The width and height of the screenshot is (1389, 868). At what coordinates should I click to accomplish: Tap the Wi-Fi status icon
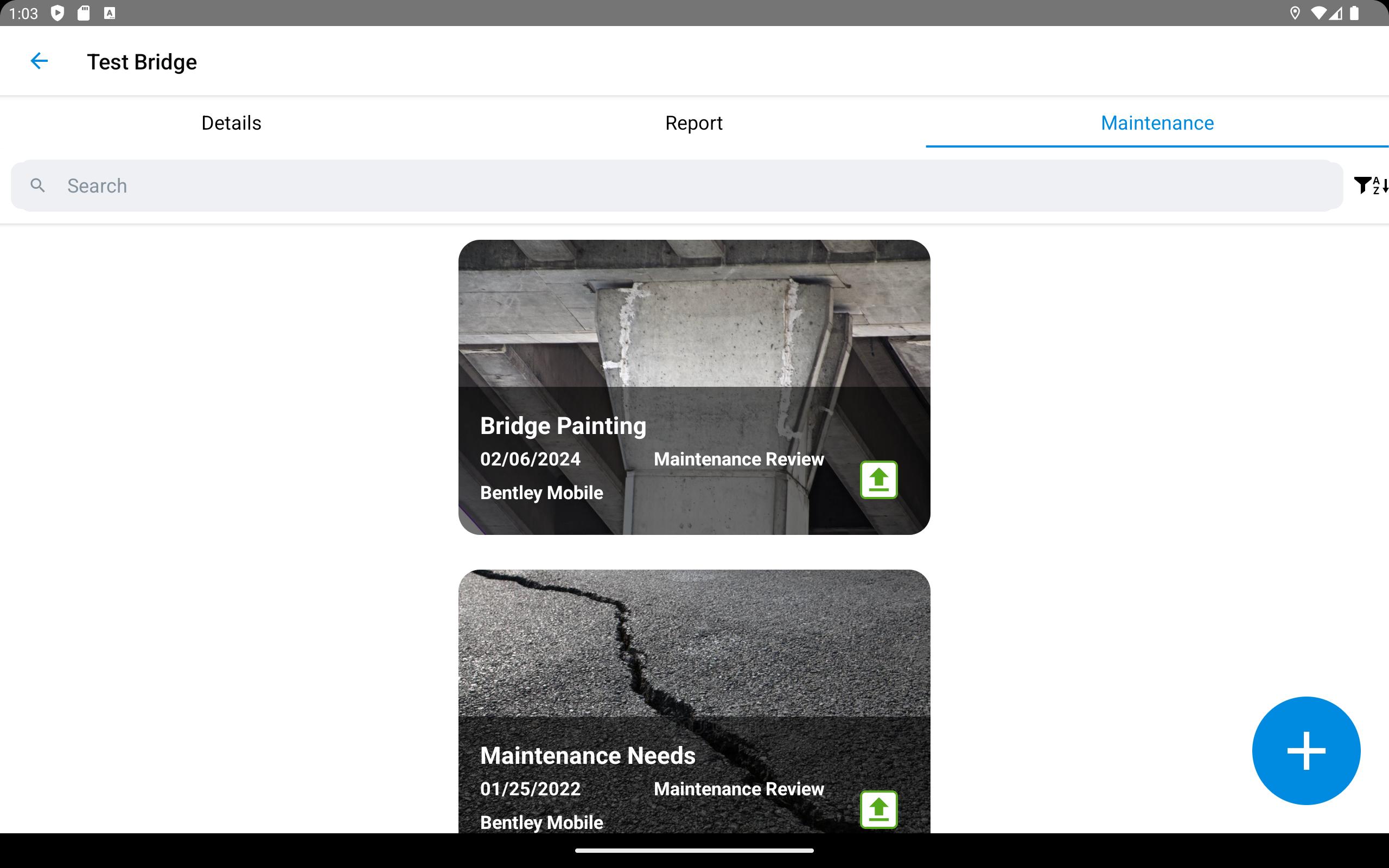click(x=1319, y=13)
